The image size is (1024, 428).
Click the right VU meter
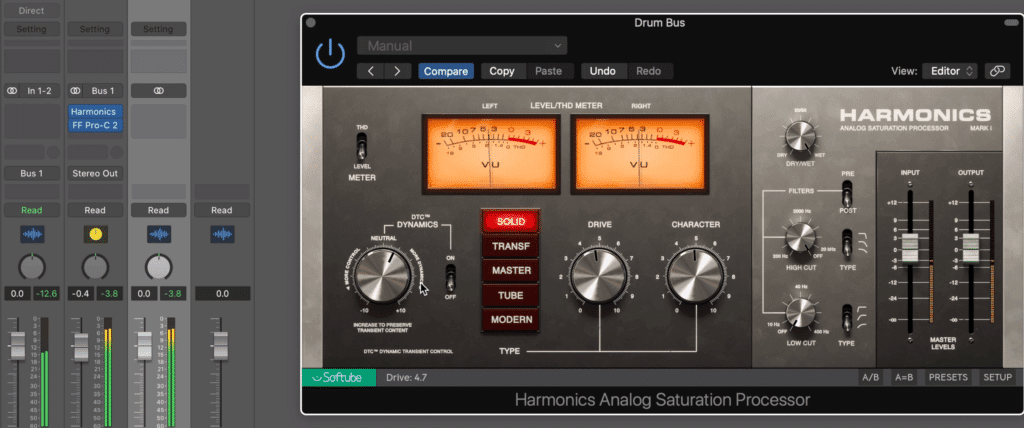click(x=639, y=155)
